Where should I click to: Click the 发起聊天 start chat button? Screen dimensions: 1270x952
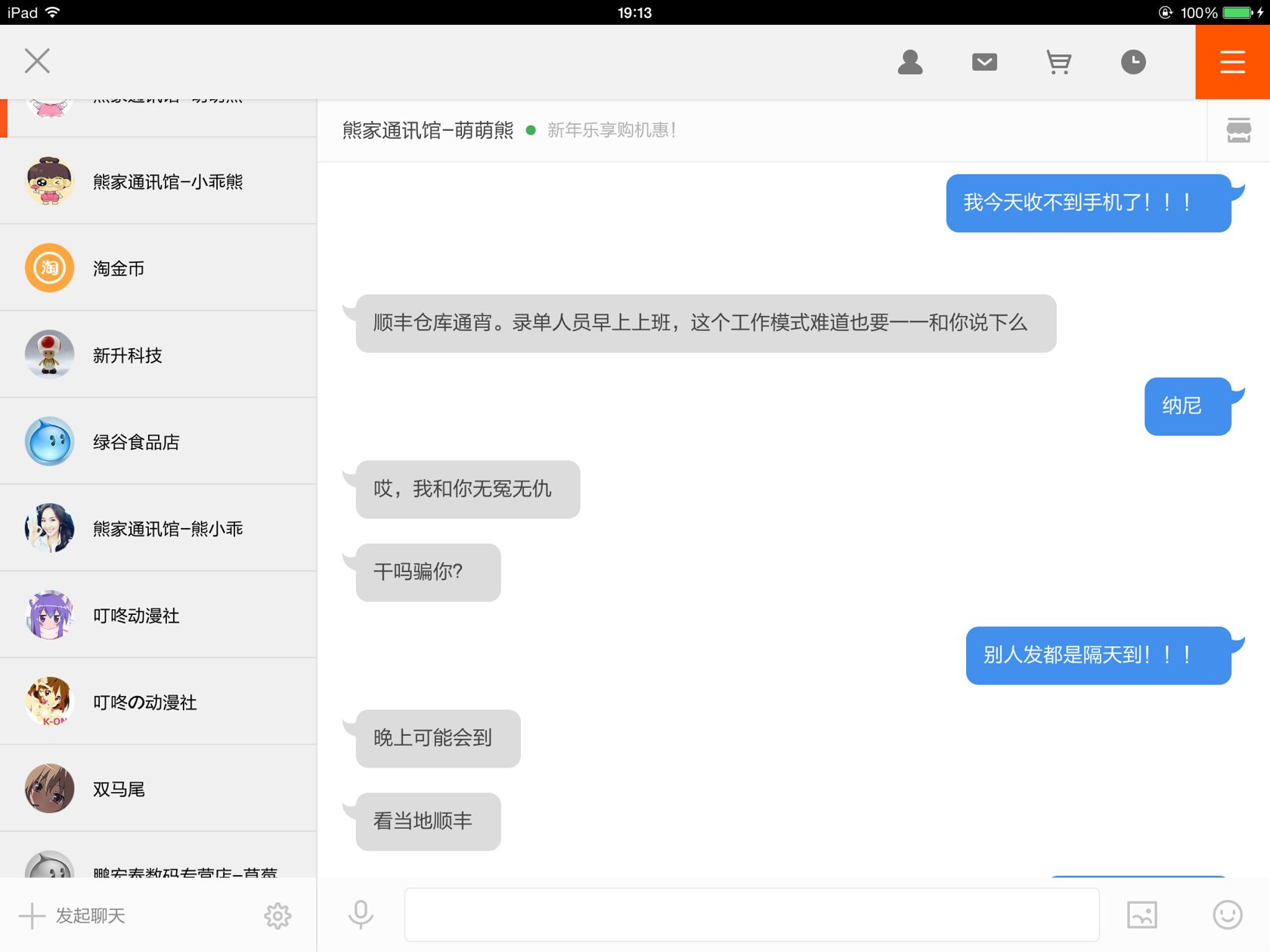point(73,916)
